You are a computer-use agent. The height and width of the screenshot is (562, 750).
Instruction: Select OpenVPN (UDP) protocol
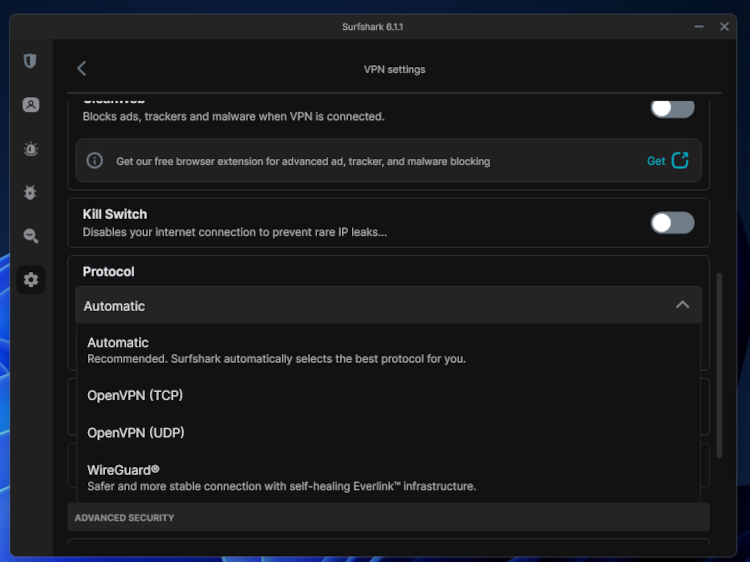point(388,432)
